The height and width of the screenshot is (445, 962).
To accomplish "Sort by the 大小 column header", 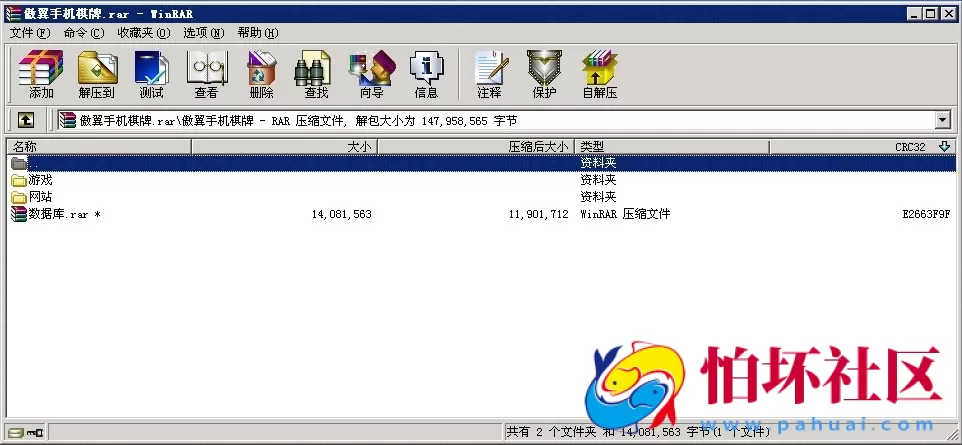I will pyautogui.click(x=285, y=147).
